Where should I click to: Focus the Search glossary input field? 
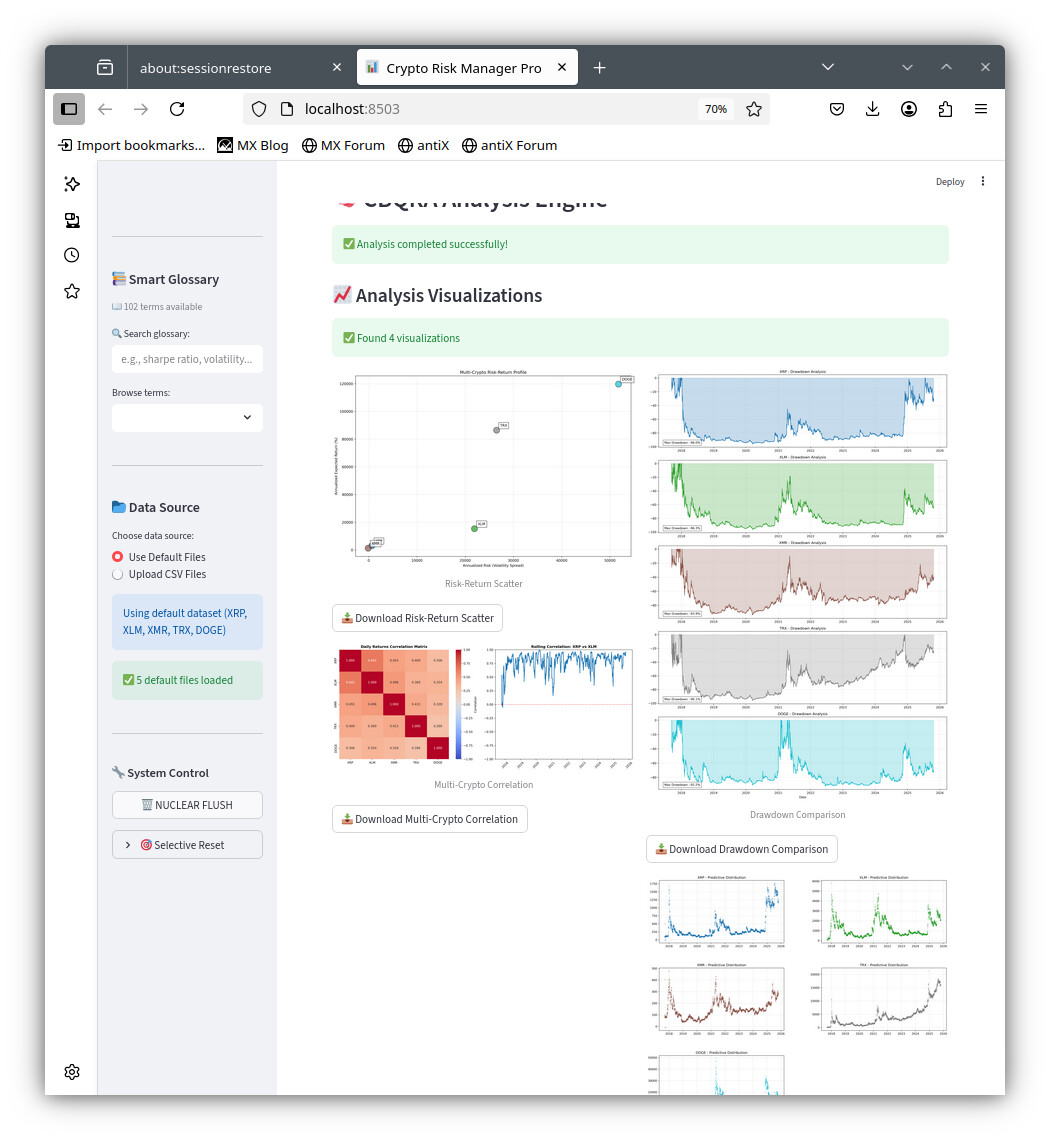[187, 359]
